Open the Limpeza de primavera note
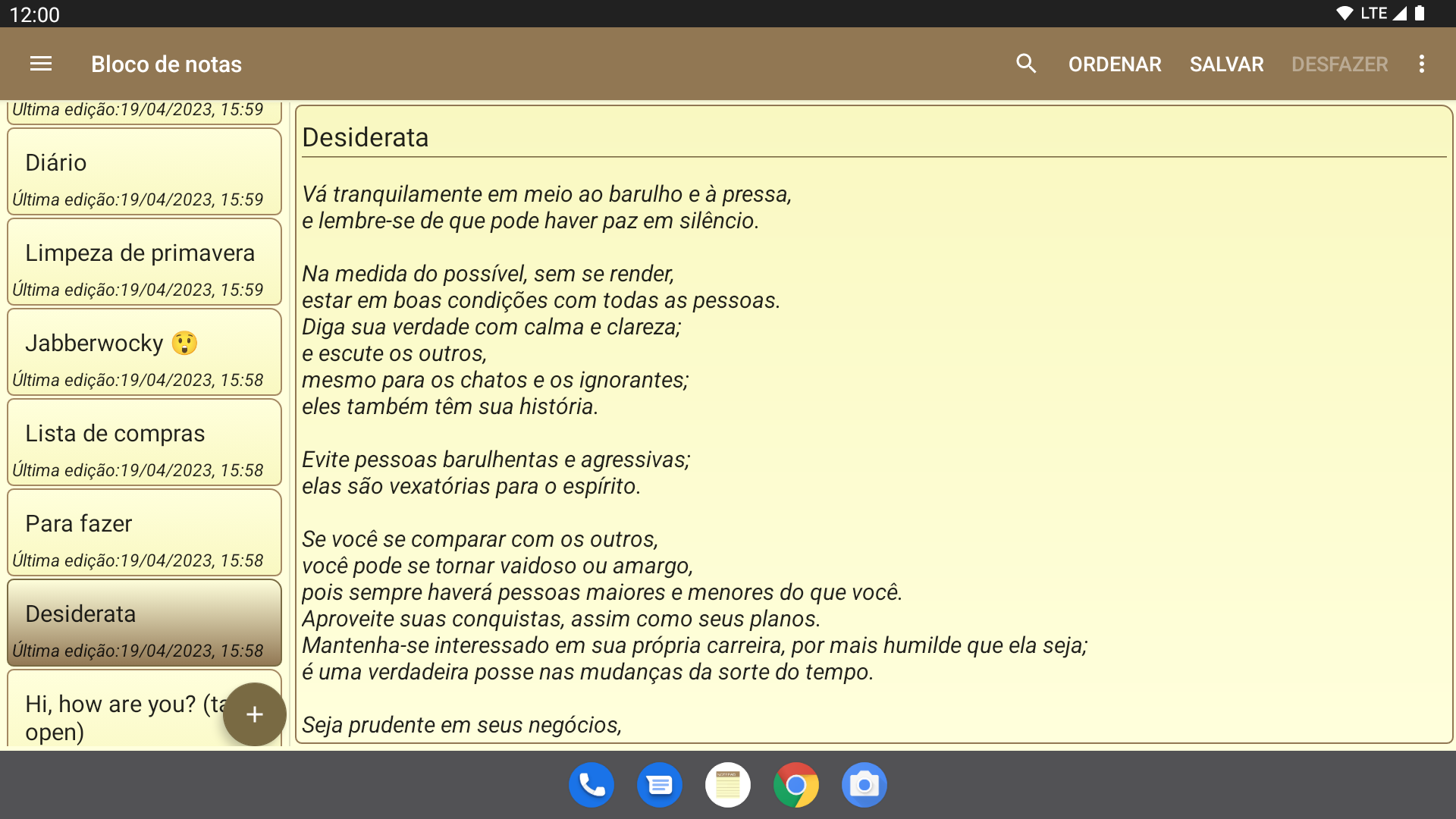This screenshot has width=1456, height=819. pyautogui.click(x=144, y=262)
